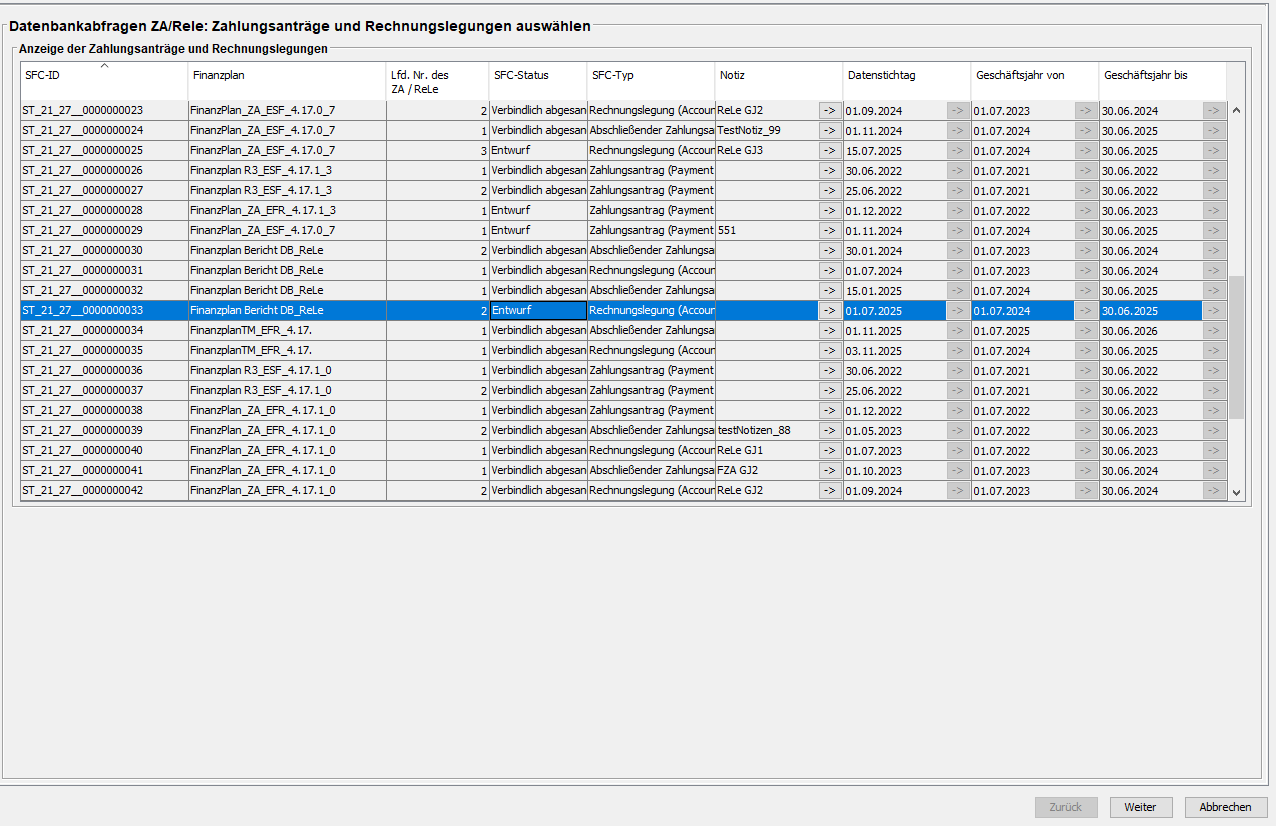The height and width of the screenshot is (826, 1276).
Task: Click Notiz arrow for row ST_21_27__0000000035
Action: (x=830, y=350)
